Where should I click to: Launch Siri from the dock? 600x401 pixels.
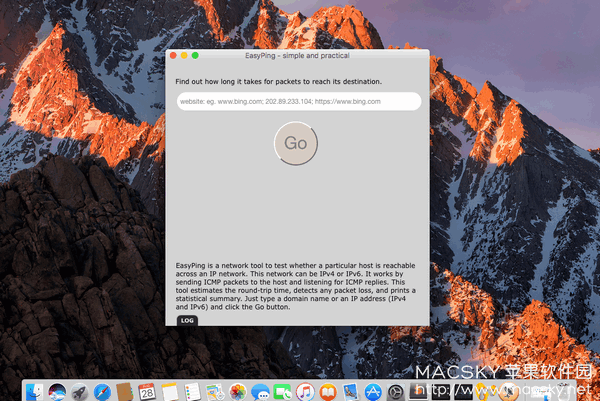pyautogui.click(x=57, y=392)
